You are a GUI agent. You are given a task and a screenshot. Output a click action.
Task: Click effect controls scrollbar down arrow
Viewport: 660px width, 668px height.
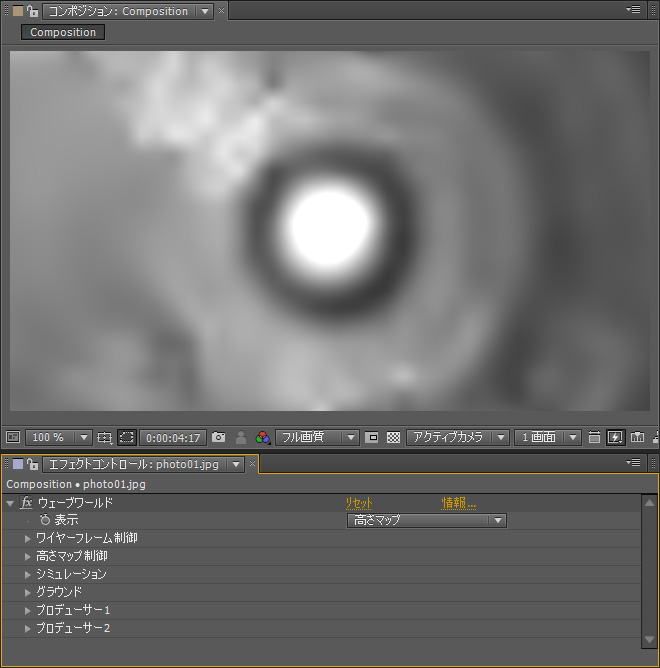[x=649, y=639]
